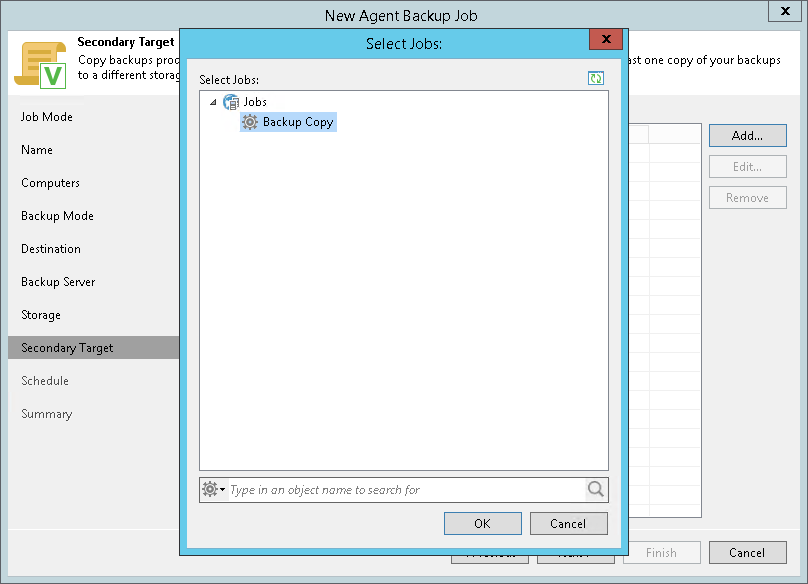
Task: Select the Secondary Target step
Action: (94, 348)
